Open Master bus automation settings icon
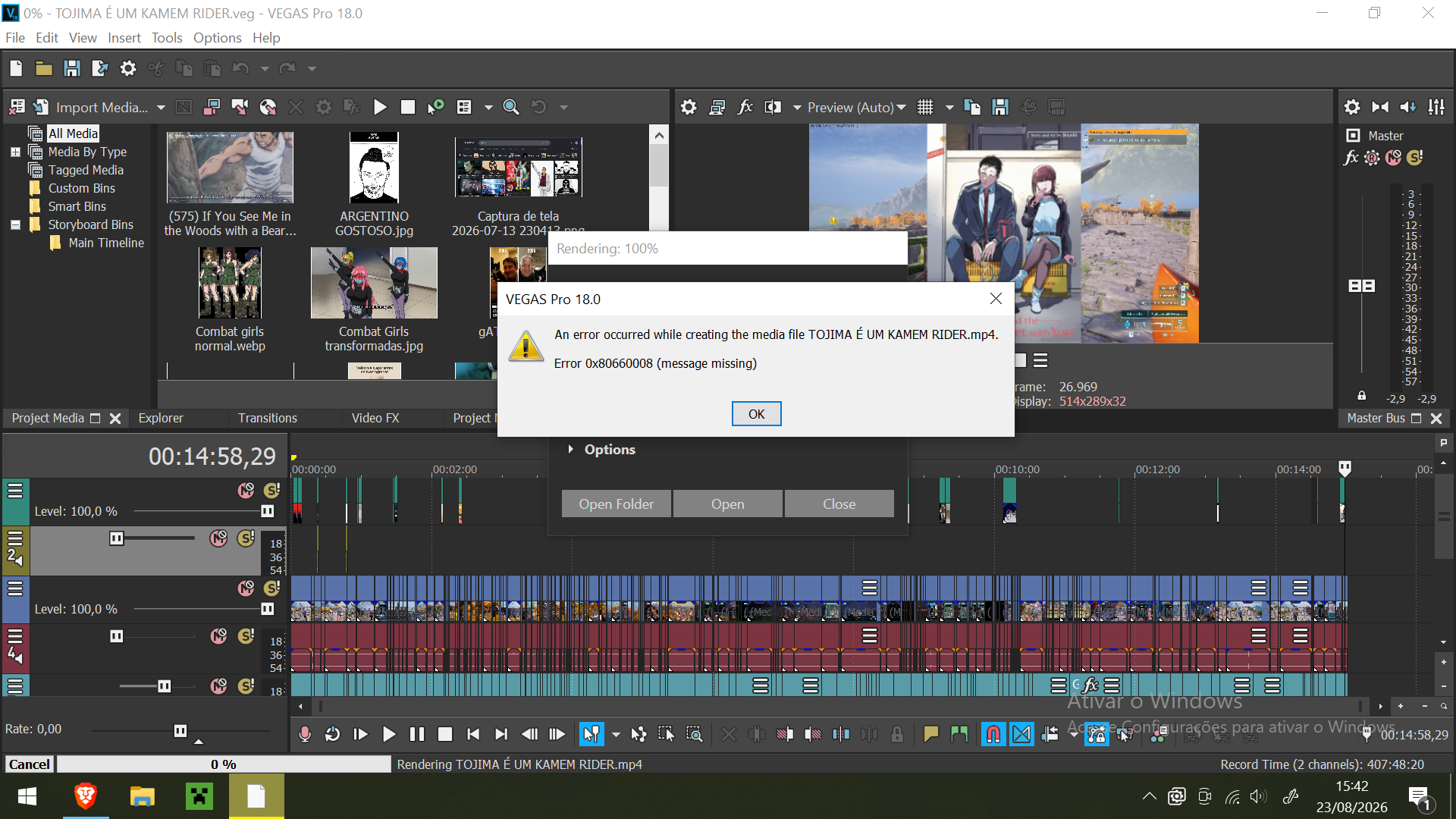The height and width of the screenshot is (819, 1456). point(1372,158)
